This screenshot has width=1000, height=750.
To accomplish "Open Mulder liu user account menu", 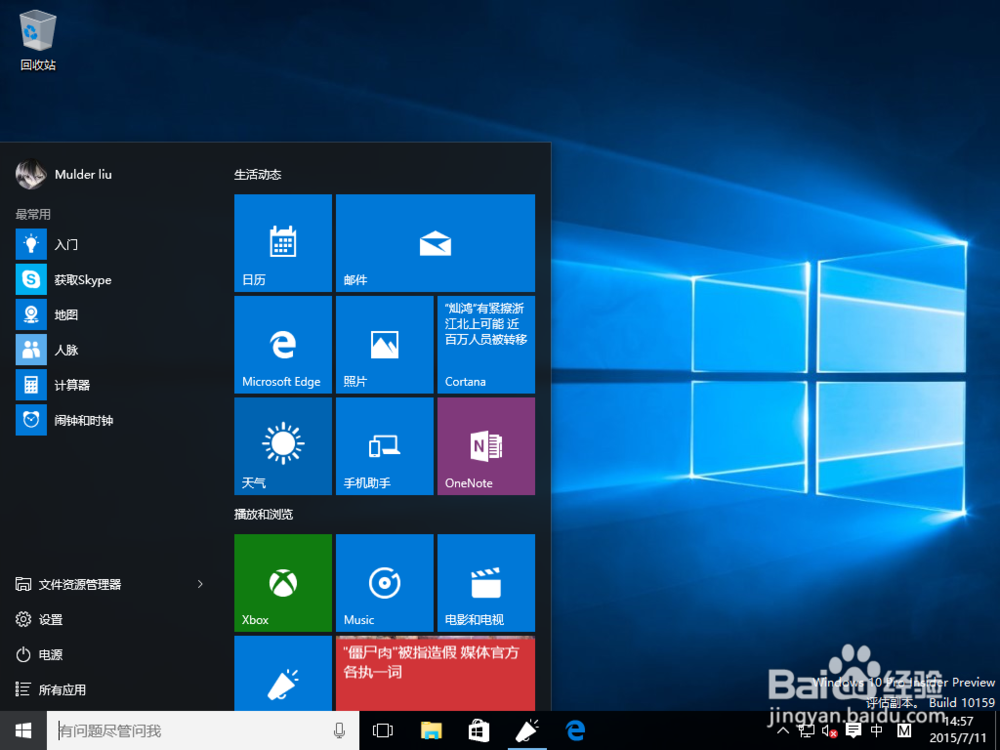I will point(64,174).
